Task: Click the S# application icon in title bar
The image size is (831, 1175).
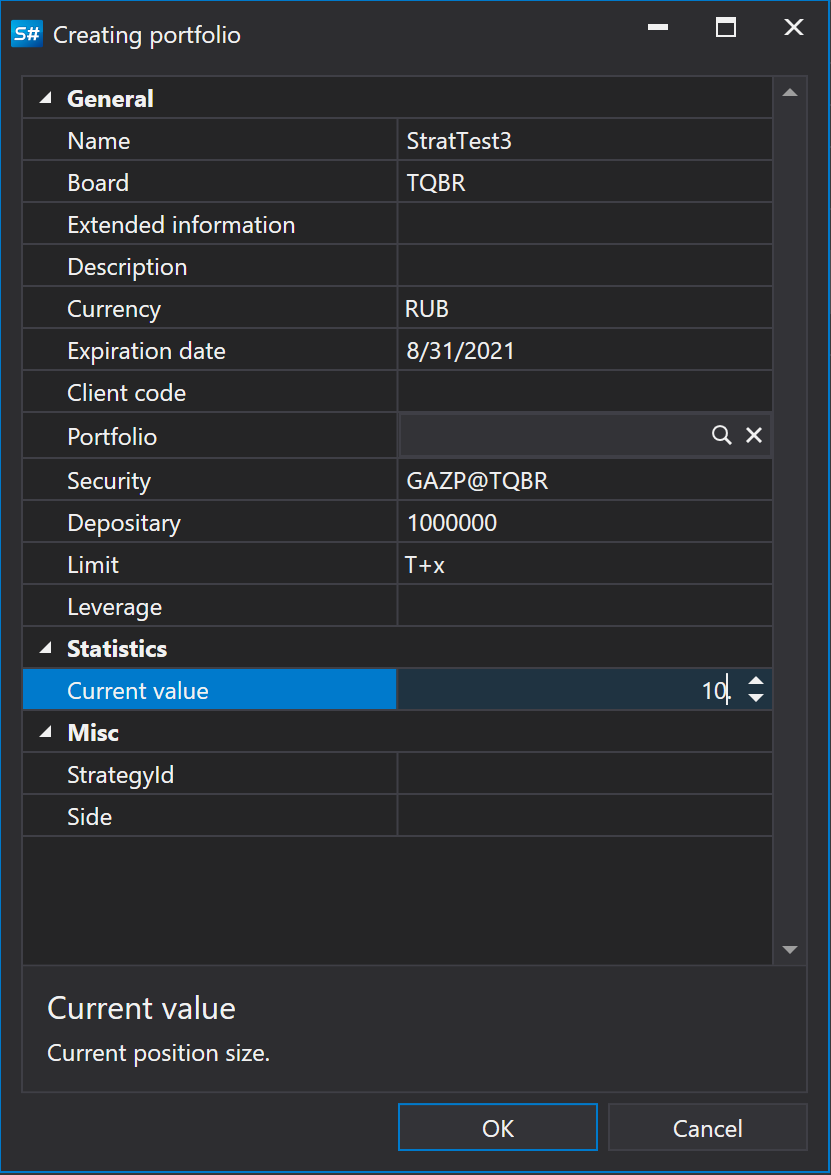Action: (26, 34)
